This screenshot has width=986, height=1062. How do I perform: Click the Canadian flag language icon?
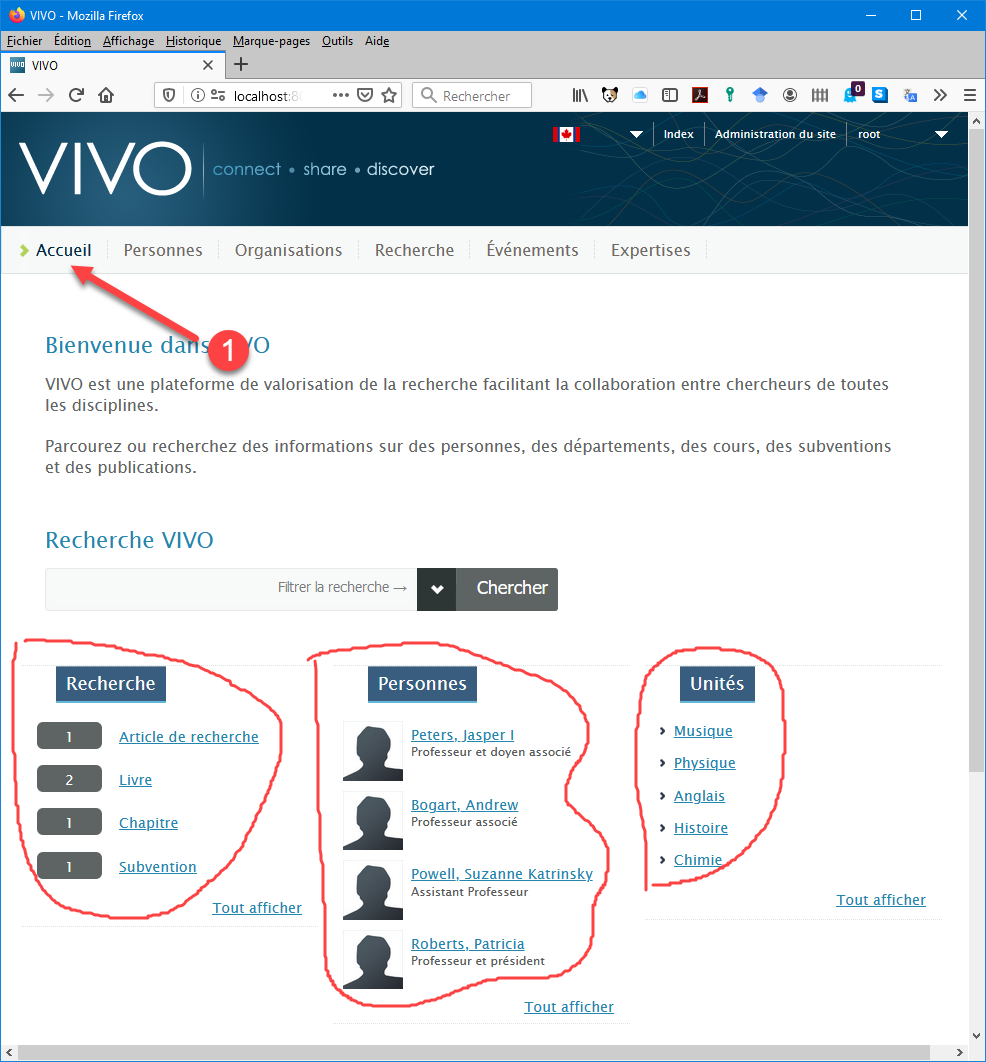[566, 134]
